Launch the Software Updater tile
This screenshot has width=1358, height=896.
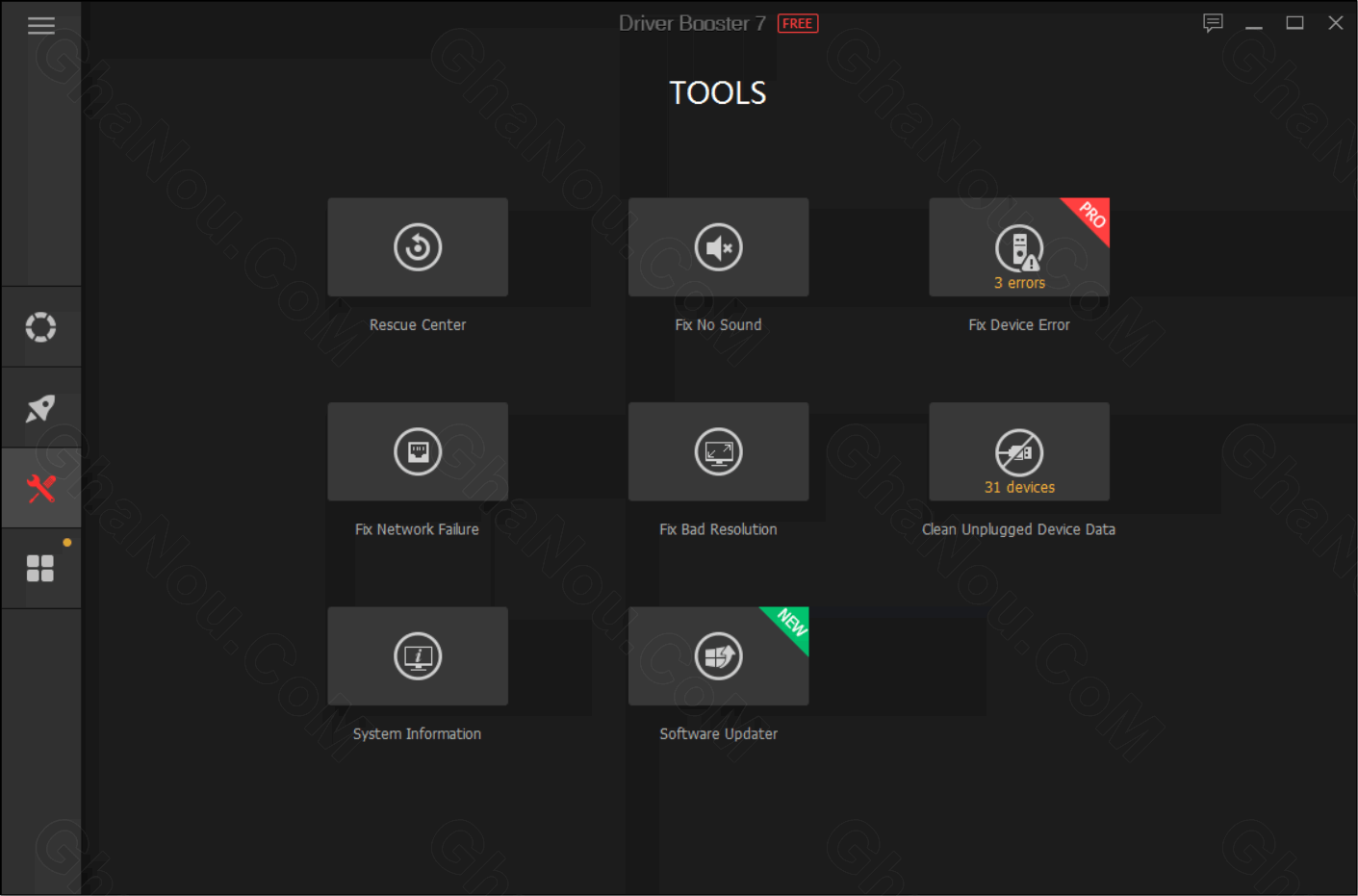pyautogui.click(x=718, y=656)
